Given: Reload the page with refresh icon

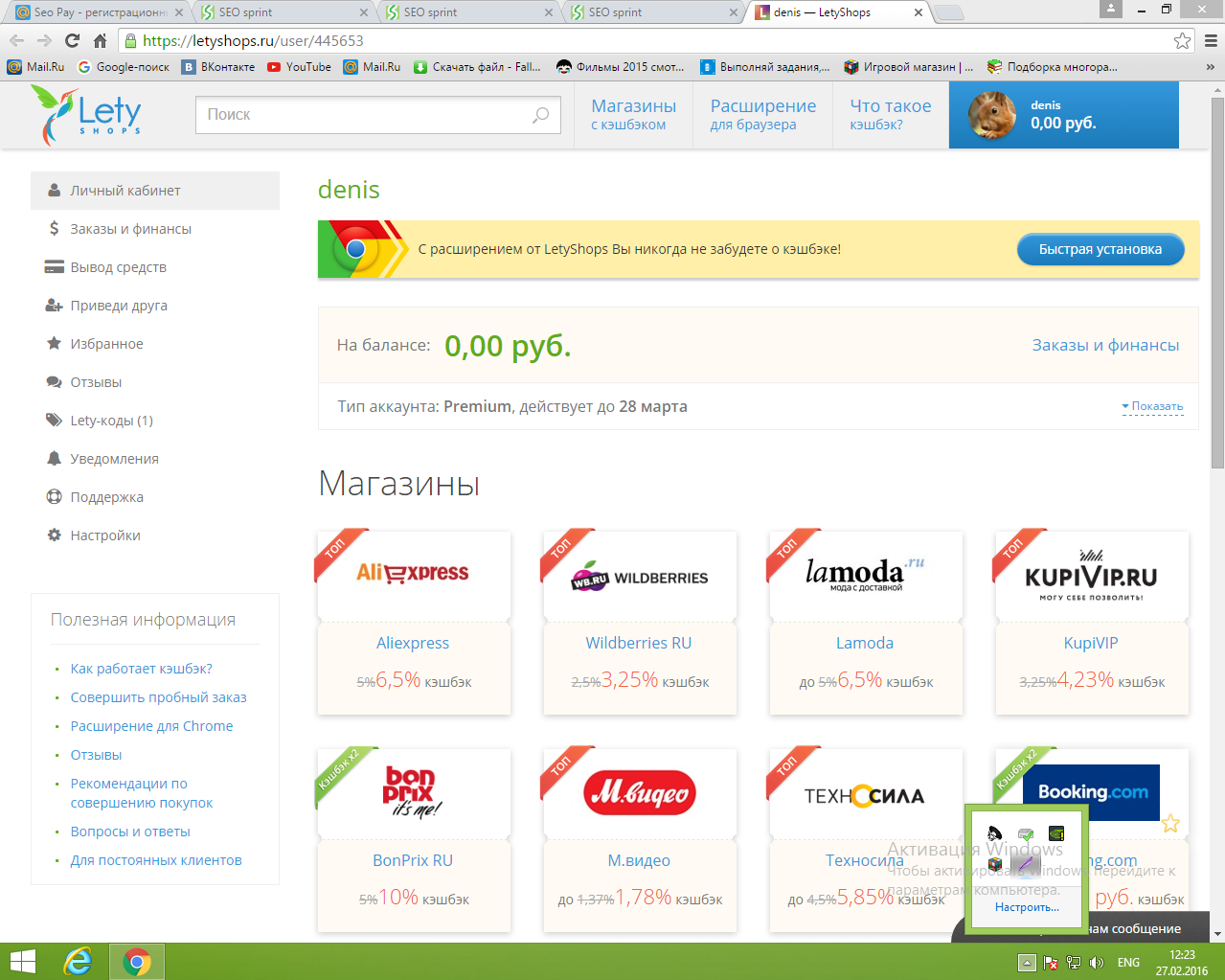Looking at the screenshot, I should 72,40.
